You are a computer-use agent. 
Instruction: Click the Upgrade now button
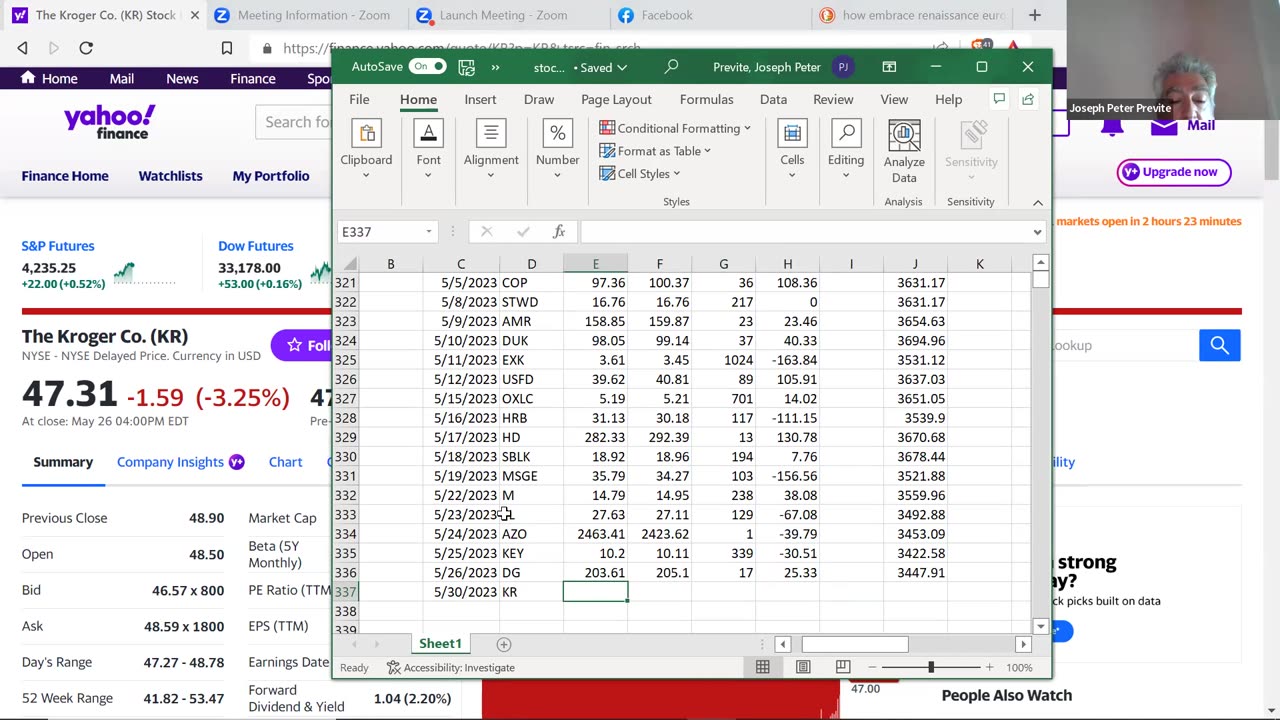[1174, 172]
